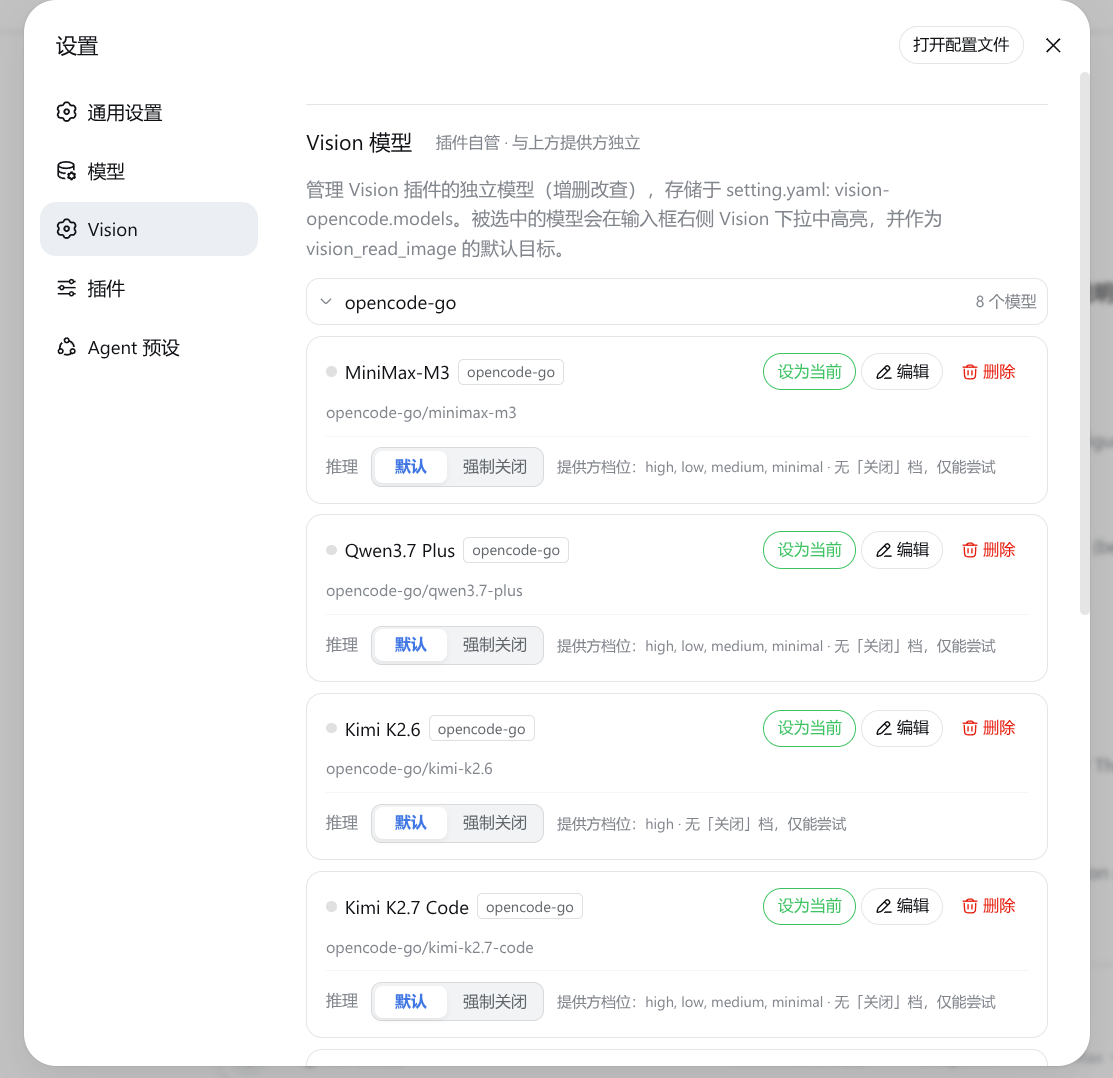Click the trash icon in the Qwen3.7 Plus card

(970, 550)
